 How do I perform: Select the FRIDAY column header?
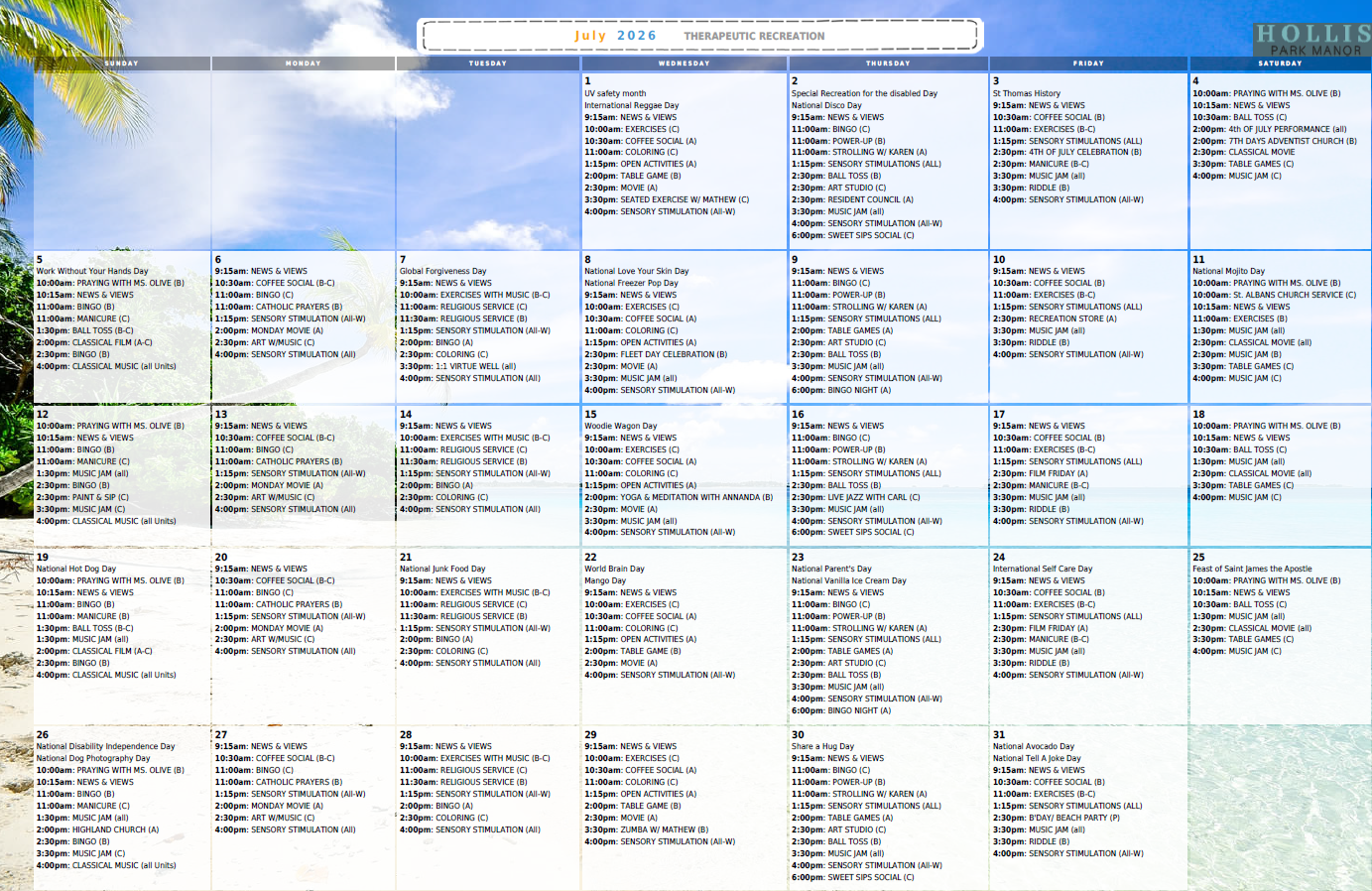(1088, 64)
